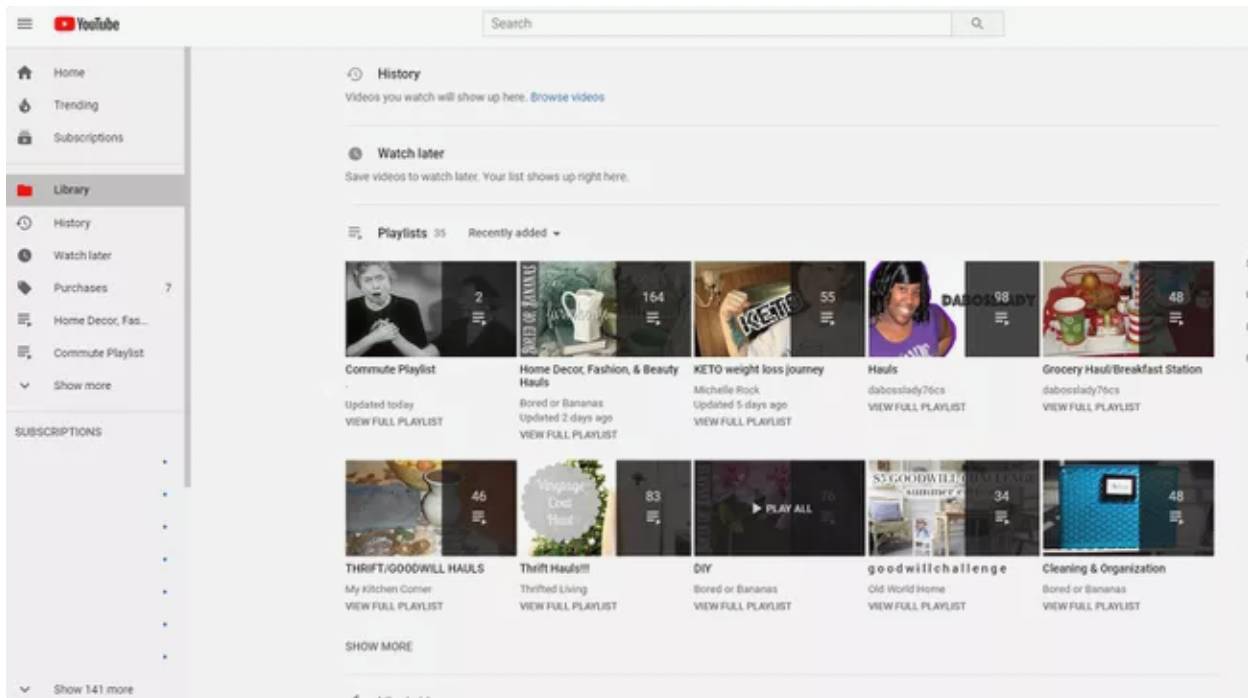Viewport: 1248px width, 698px height.
Task: Select the Trending flame icon
Action: pyautogui.click(x=26, y=105)
